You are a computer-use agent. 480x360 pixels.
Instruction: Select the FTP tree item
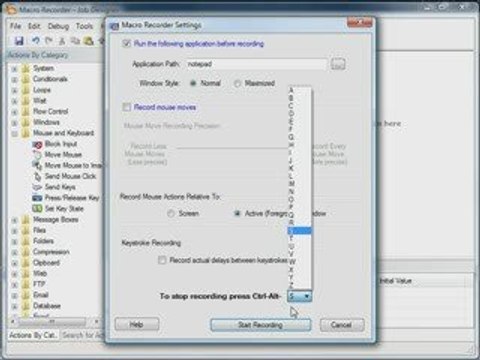39,284
